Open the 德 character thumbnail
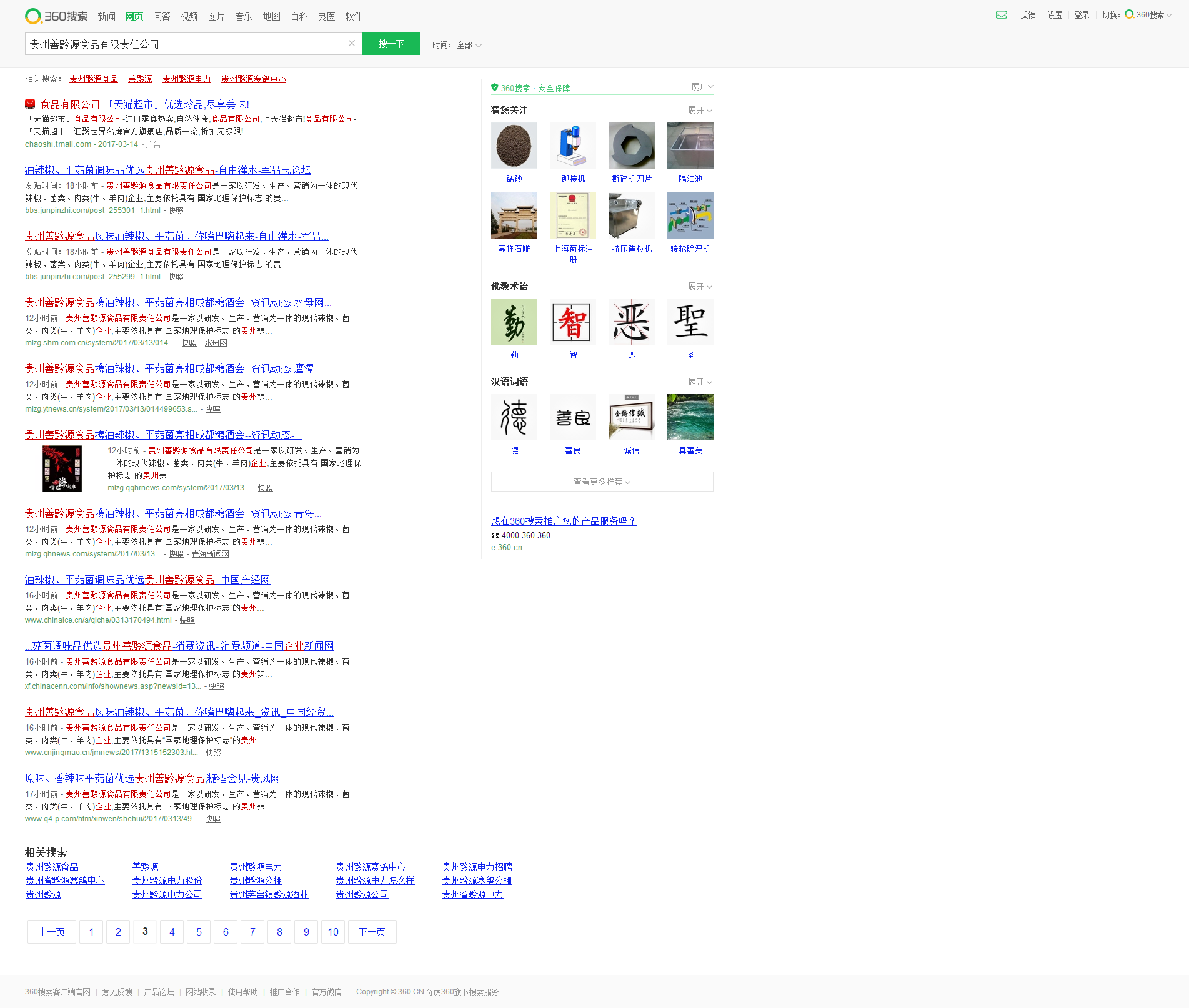 click(514, 417)
